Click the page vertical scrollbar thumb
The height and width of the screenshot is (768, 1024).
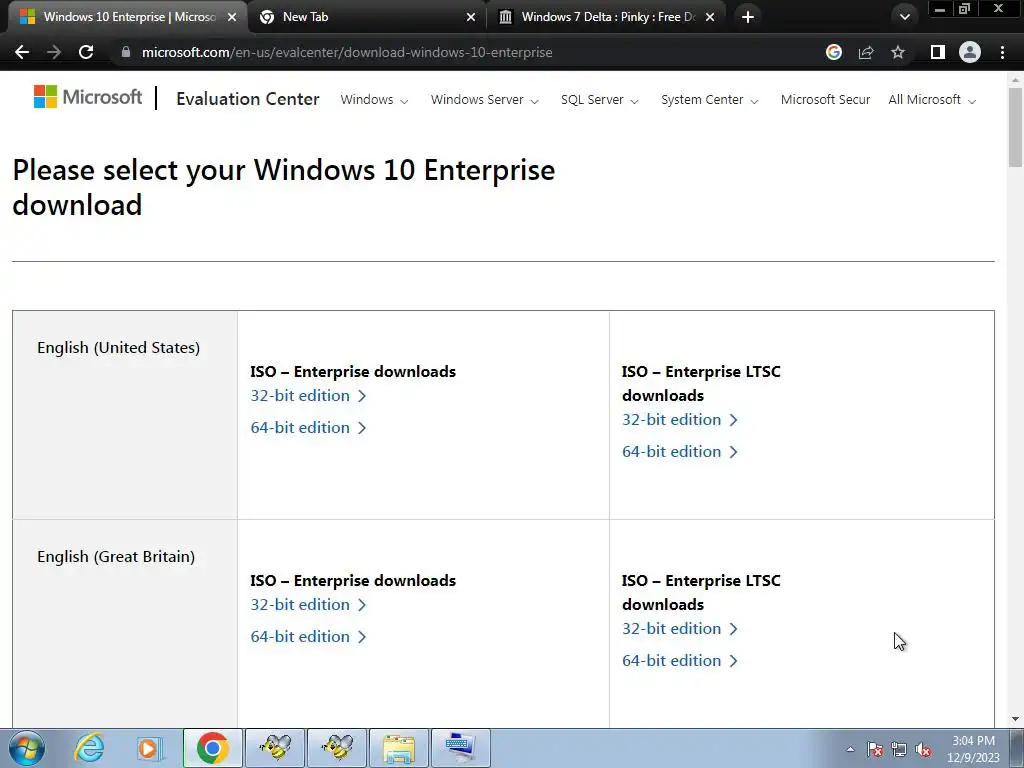tap(1015, 127)
